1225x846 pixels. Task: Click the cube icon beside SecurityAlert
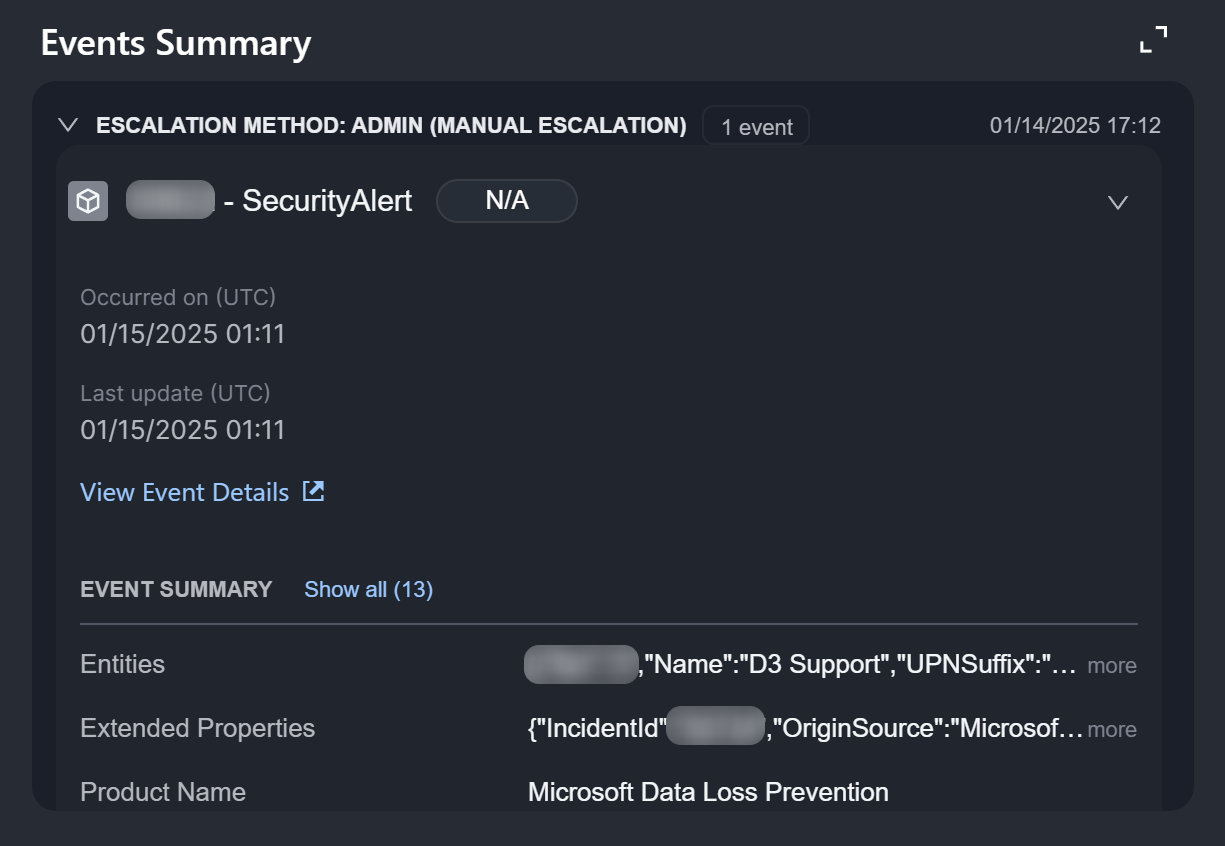[x=88, y=201]
